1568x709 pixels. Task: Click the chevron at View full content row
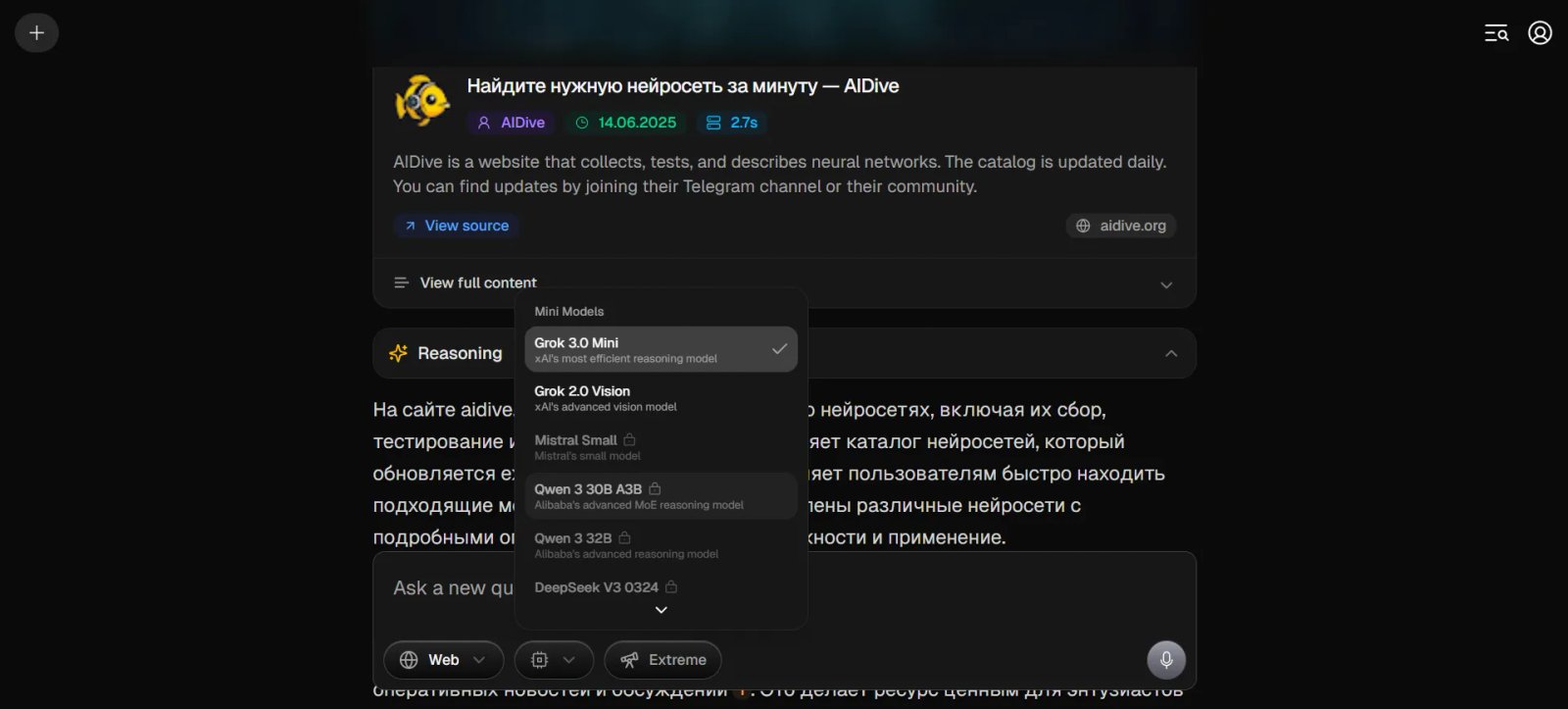coord(1166,284)
